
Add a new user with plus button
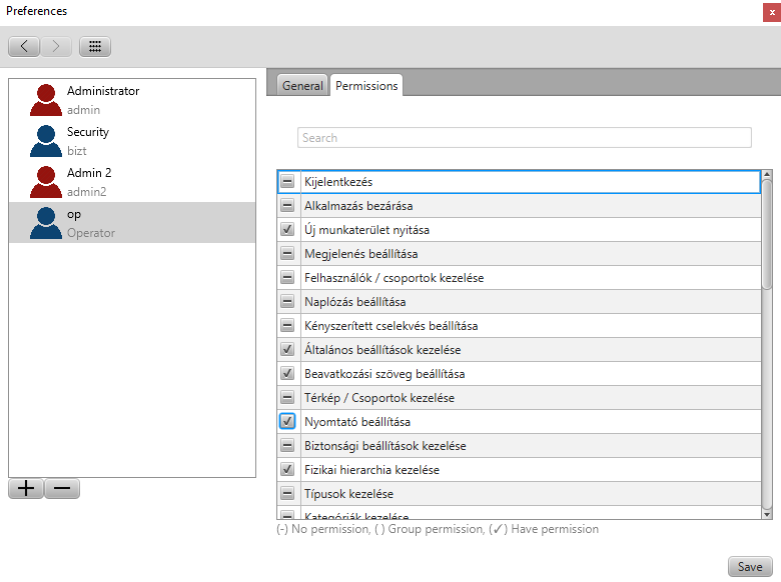[26, 489]
